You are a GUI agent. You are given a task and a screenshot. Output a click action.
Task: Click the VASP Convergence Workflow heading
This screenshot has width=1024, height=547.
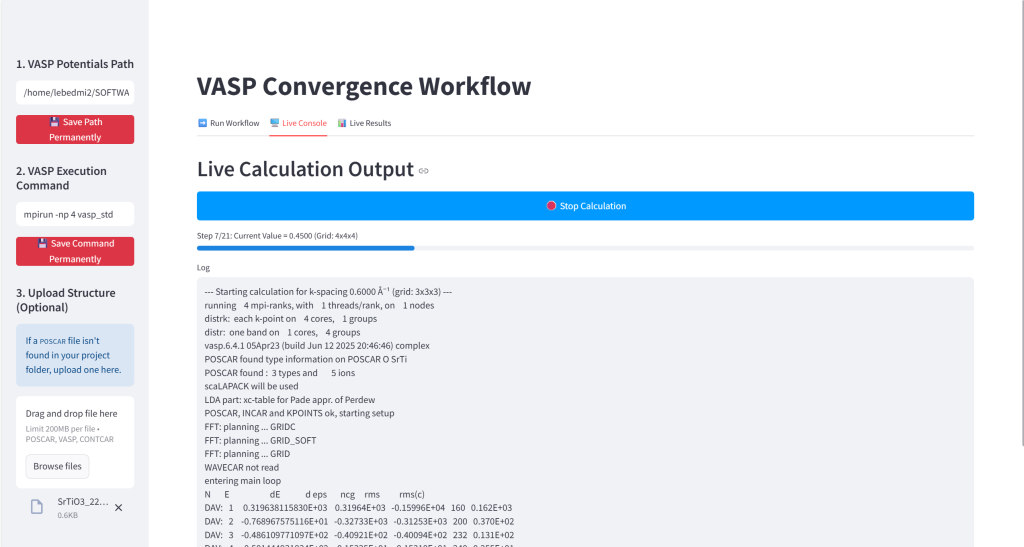(364, 86)
